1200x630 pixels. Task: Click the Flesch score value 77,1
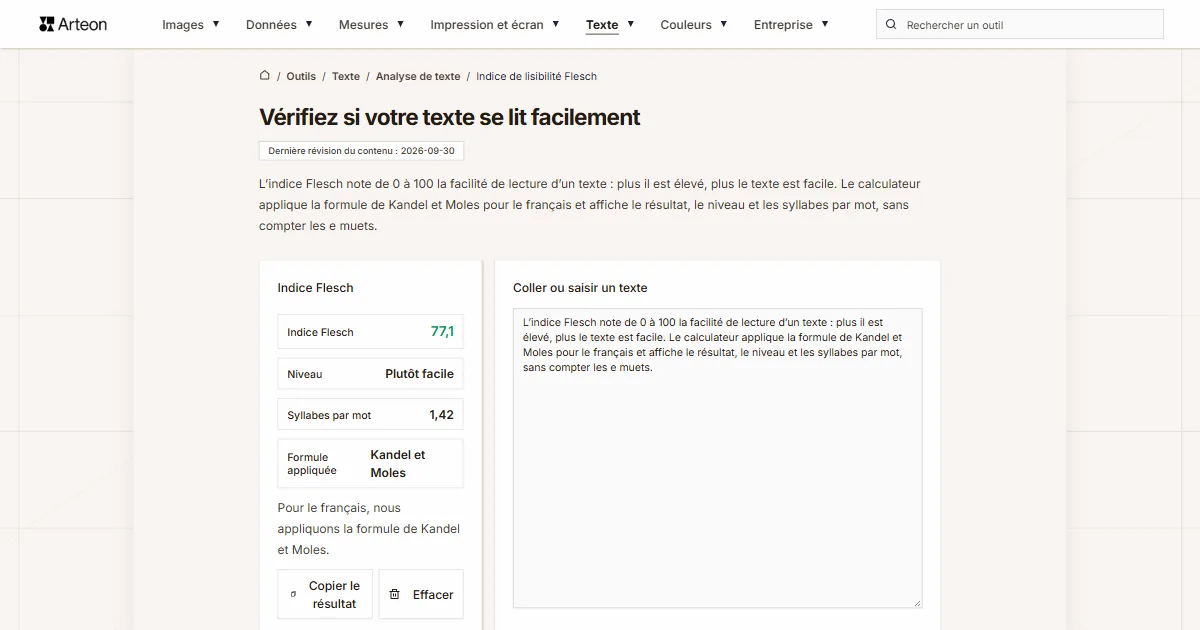click(x=442, y=331)
